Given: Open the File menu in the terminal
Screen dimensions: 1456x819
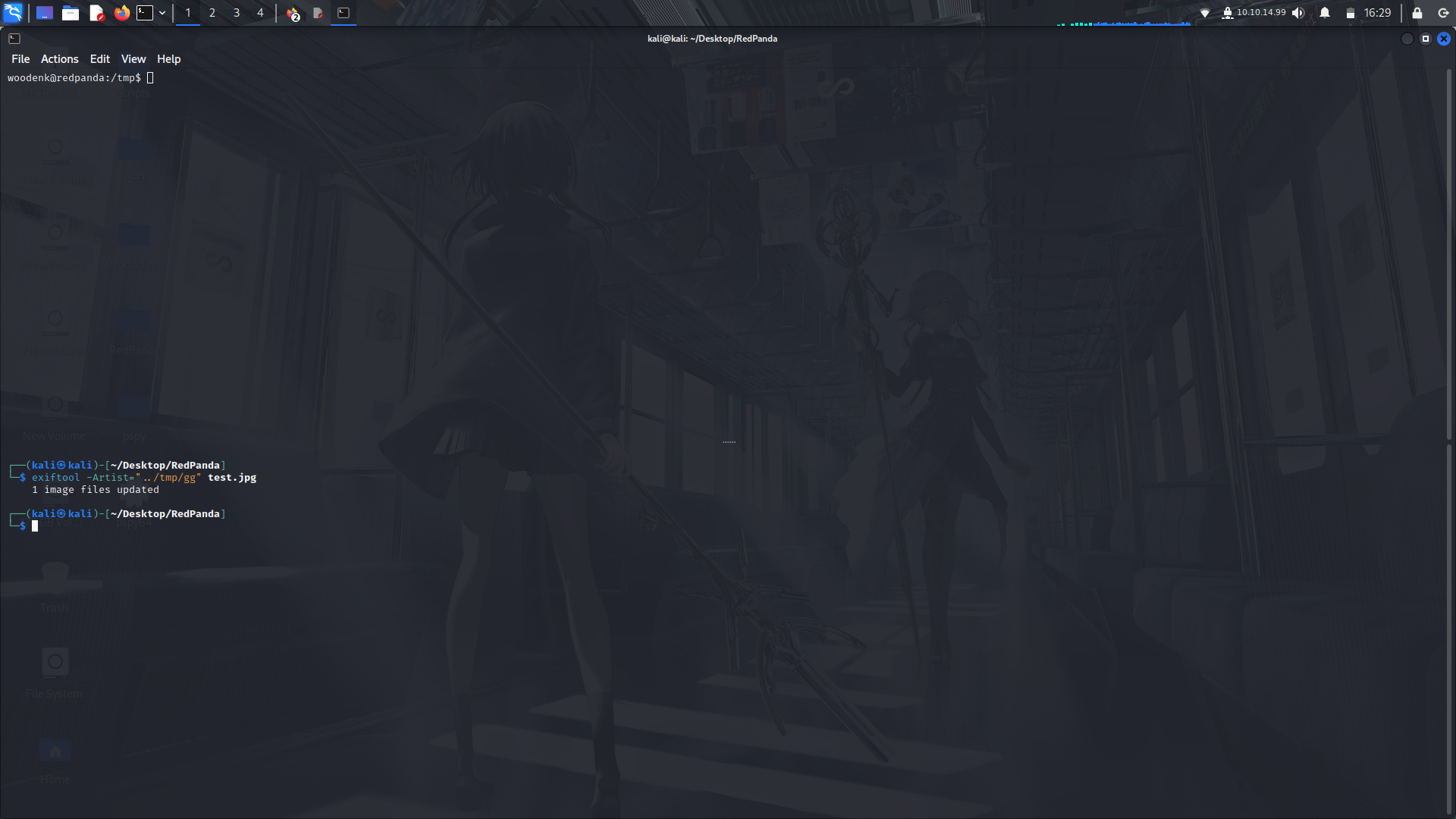Looking at the screenshot, I should click(20, 58).
